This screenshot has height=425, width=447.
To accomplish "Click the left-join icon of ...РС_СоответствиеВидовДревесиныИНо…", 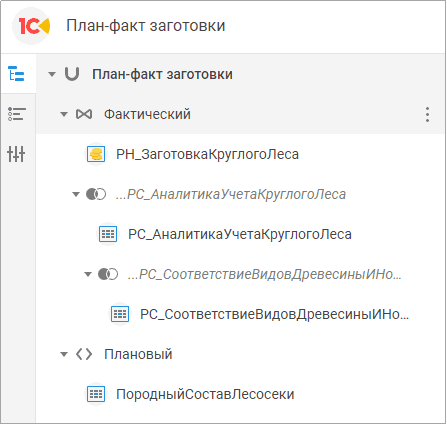I will pos(108,274).
